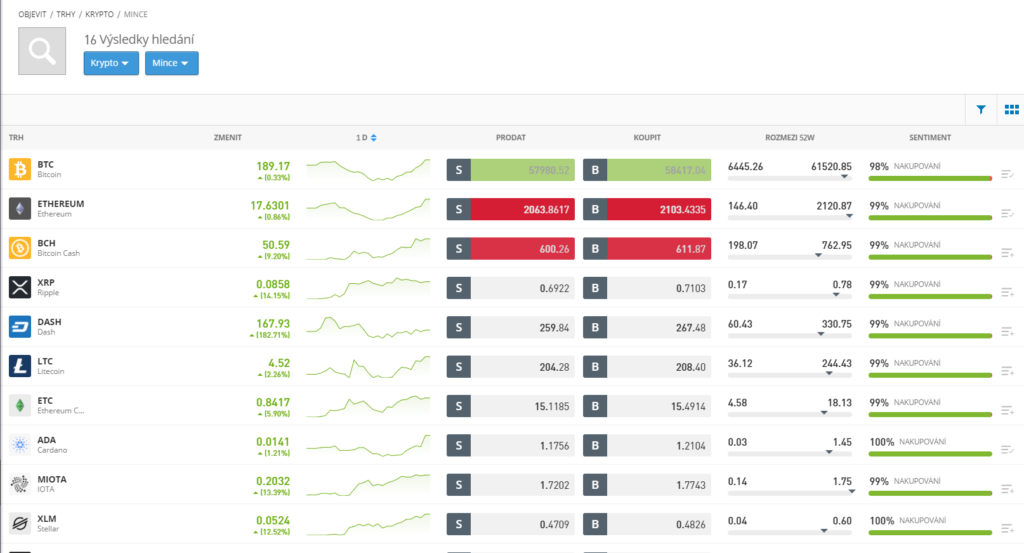
Task: Change the 1D chart period sorter
Action: tap(366, 138)
